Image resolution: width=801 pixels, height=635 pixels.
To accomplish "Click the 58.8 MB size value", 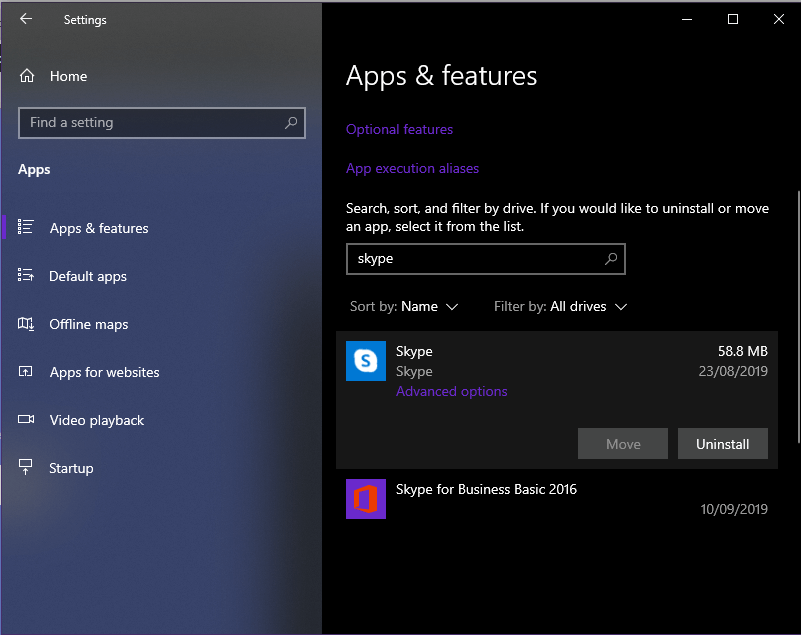I will pyautogui.click(x=743, y=351).
